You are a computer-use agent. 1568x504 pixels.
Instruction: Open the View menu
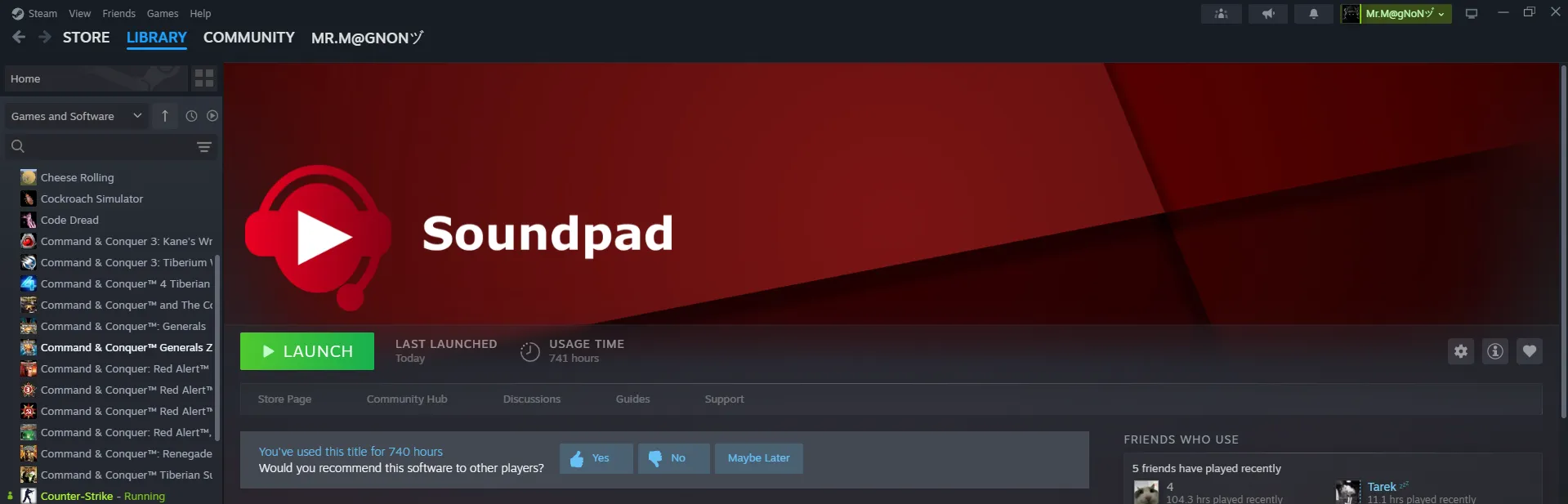coord(80,14)
